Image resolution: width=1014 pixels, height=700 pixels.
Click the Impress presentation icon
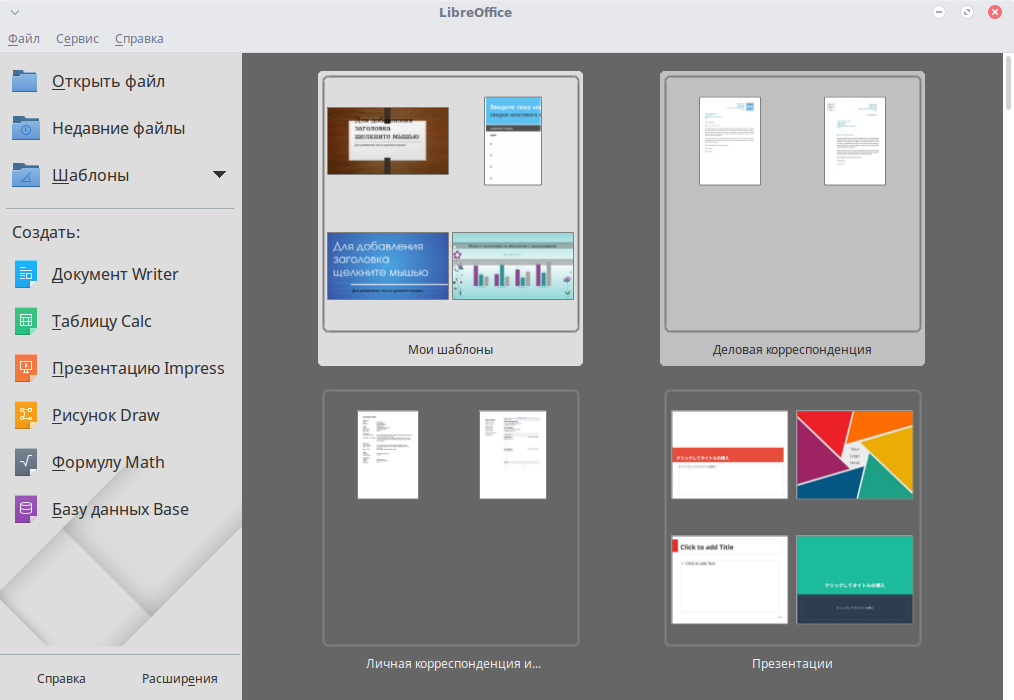26,368
